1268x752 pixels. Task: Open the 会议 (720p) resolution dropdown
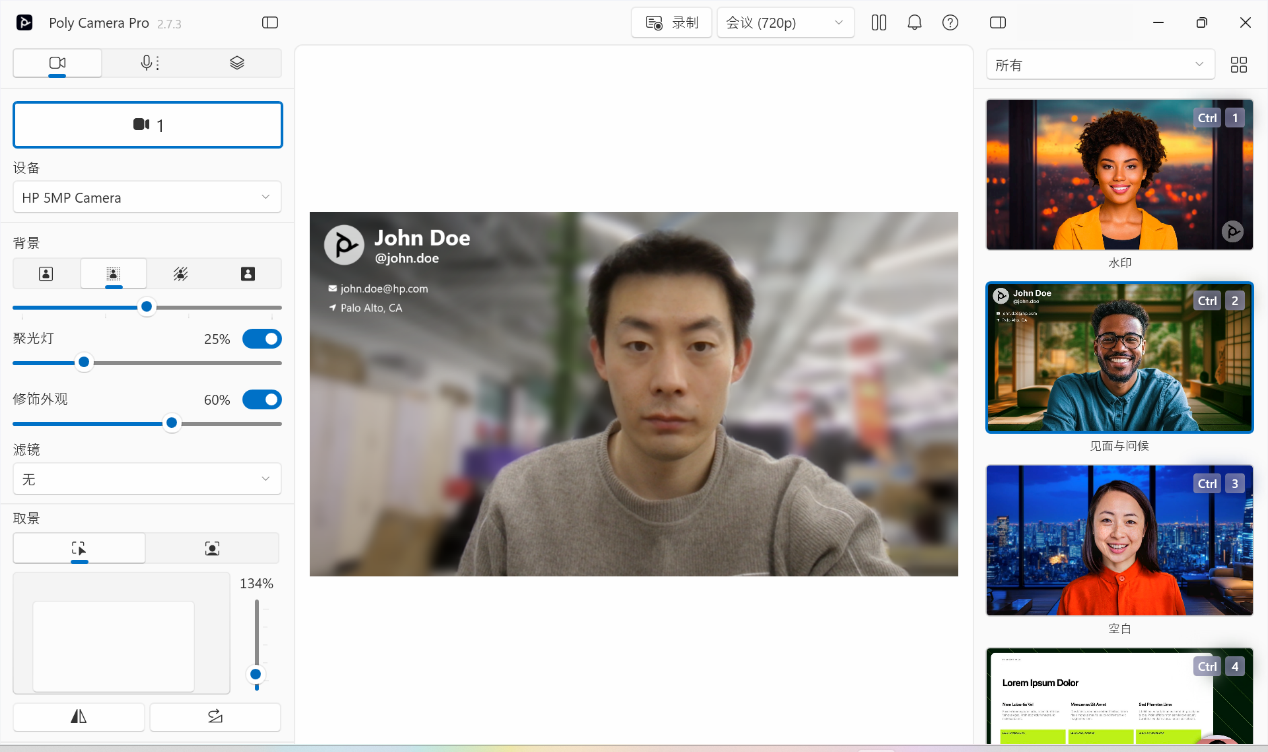pyautogui.click(x=785, y=21)
